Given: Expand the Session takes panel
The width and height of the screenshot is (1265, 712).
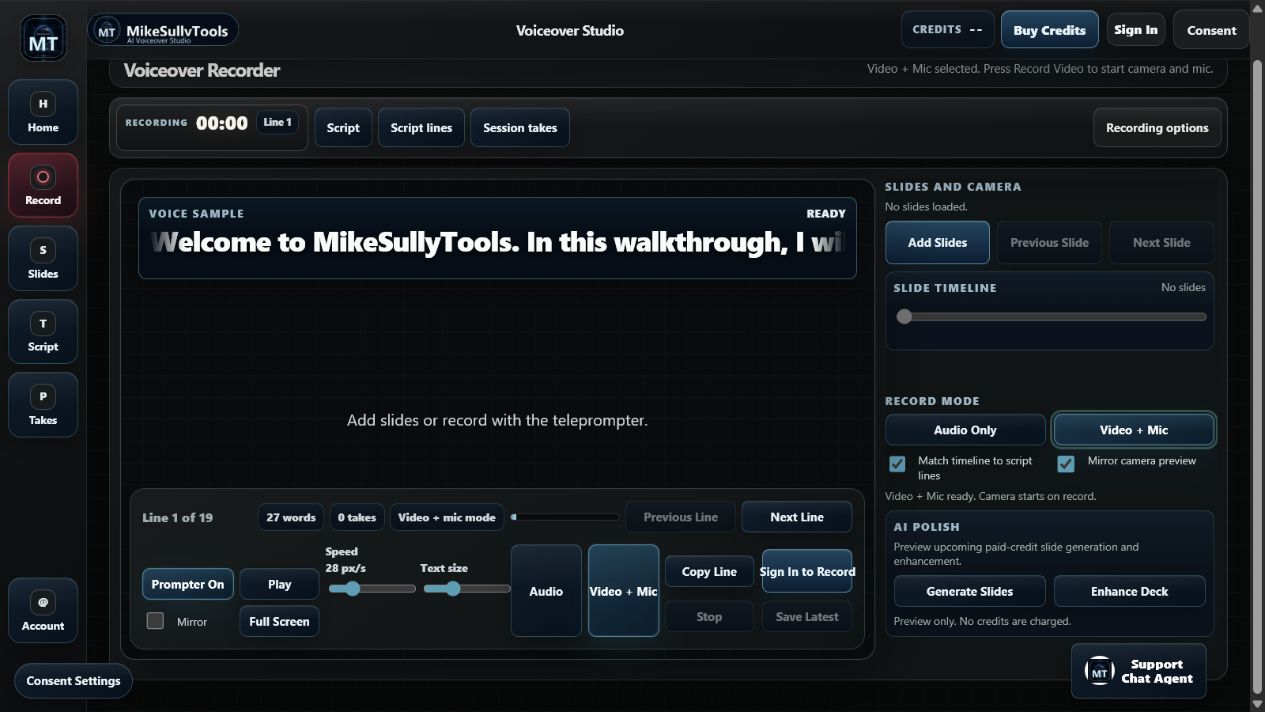Looking at the screenshot, I should click(520, 128).
